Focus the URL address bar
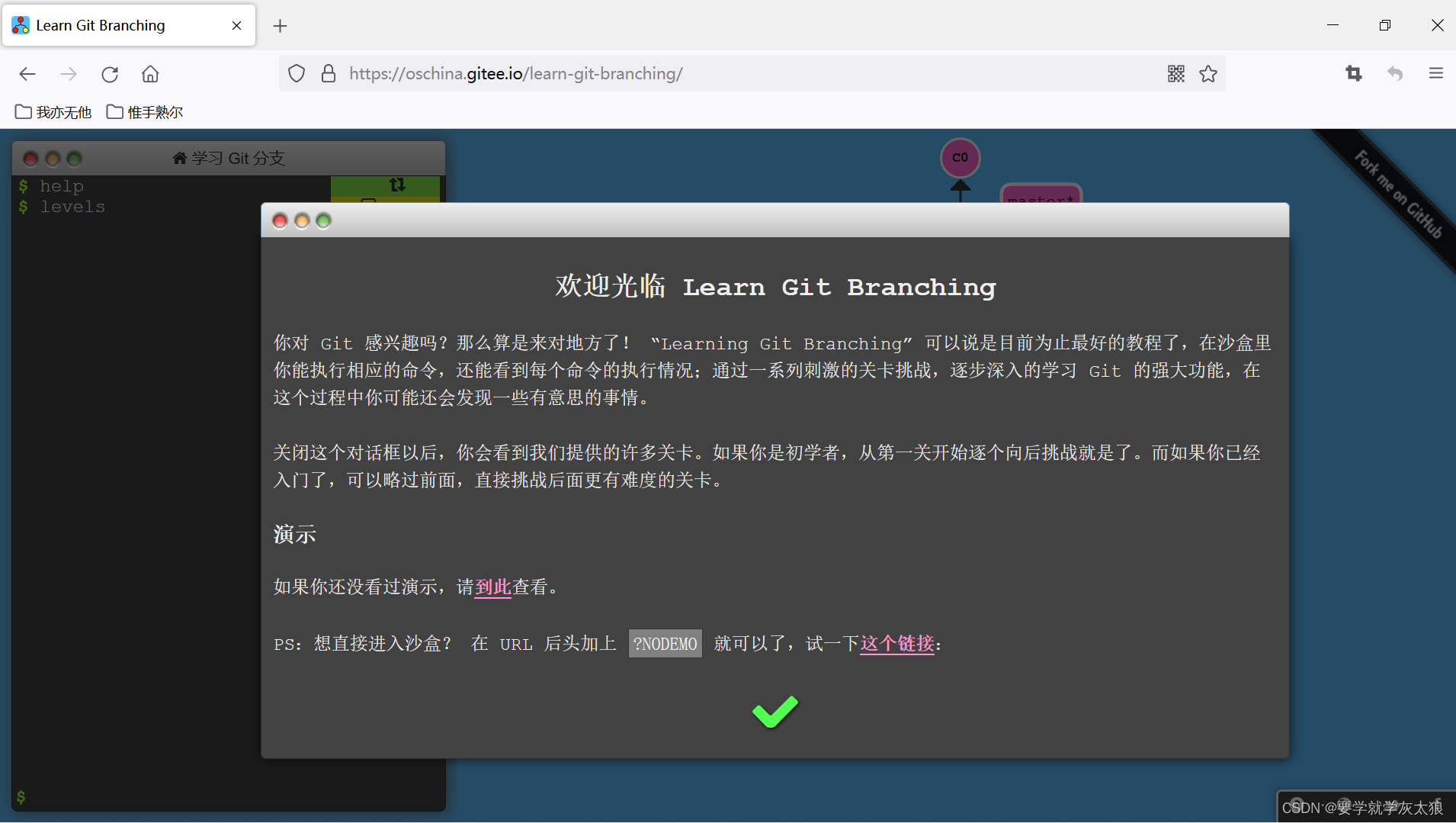The width and height of the screenshot is (1456, 823). (x=751, y=74)
